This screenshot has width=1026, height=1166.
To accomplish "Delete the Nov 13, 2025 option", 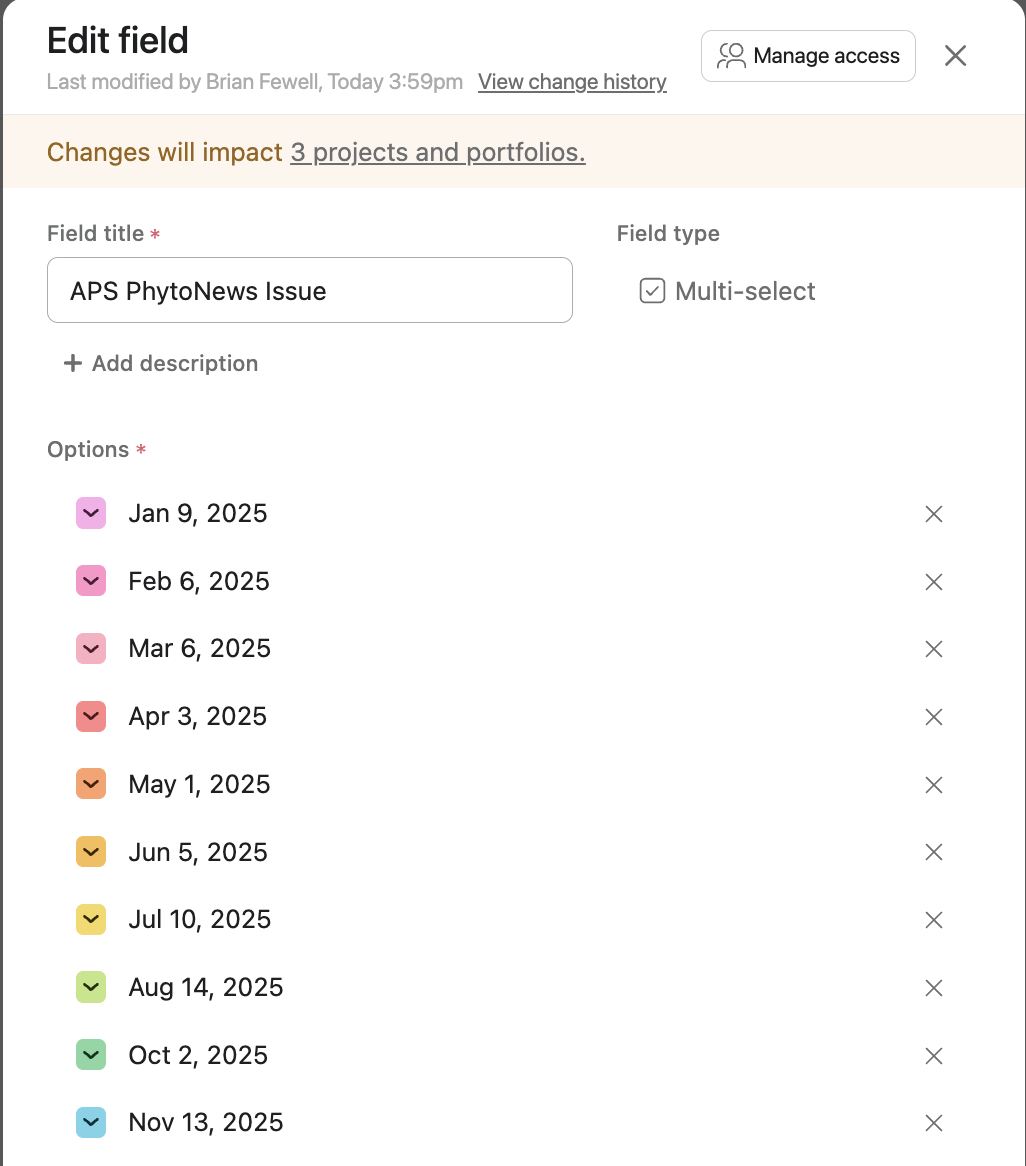I will pyautogui.click(x=933, y=1123).
